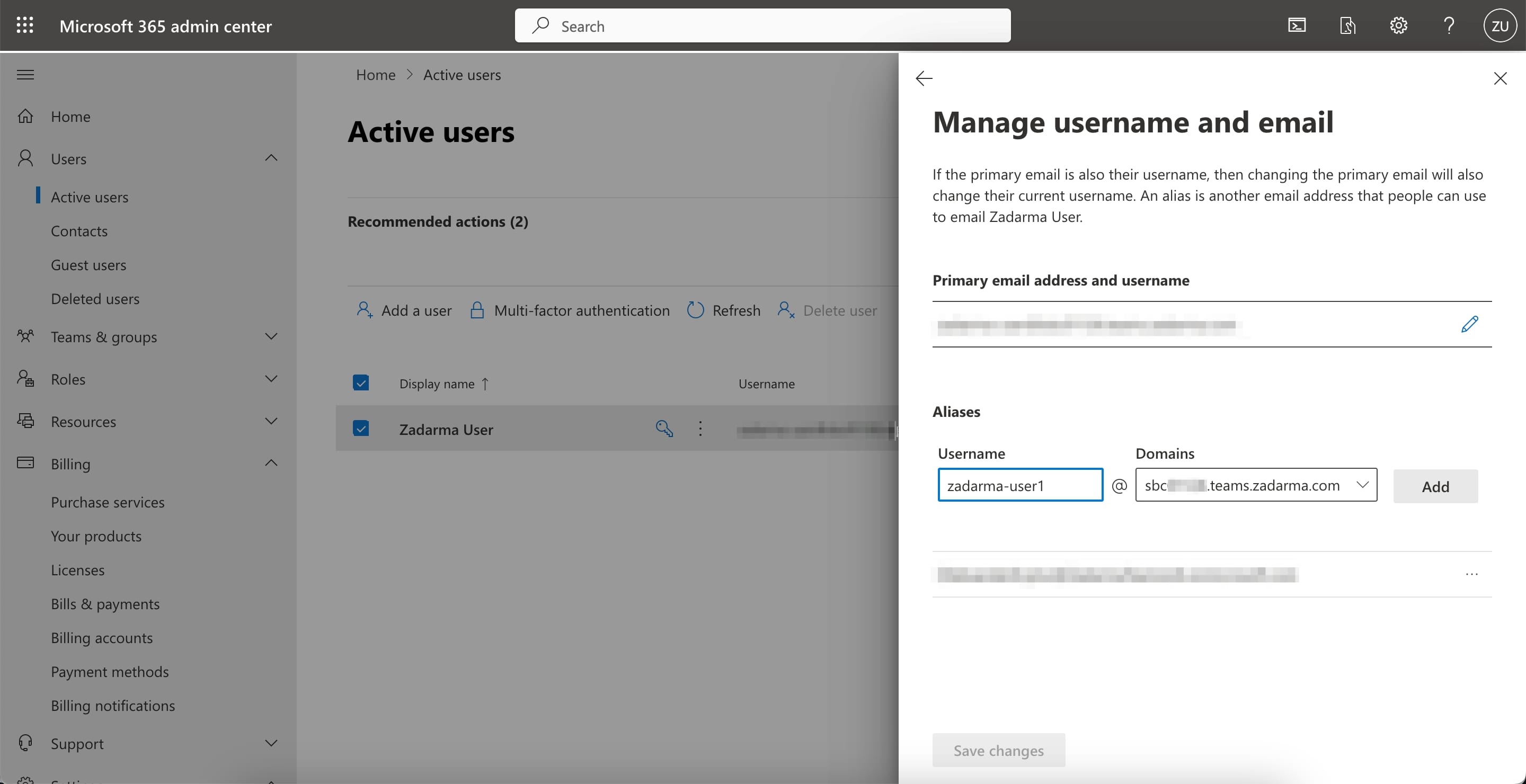Collapse navigation with the hamburger icon
Screen dimensions: 1526x784
coord(24,75)
